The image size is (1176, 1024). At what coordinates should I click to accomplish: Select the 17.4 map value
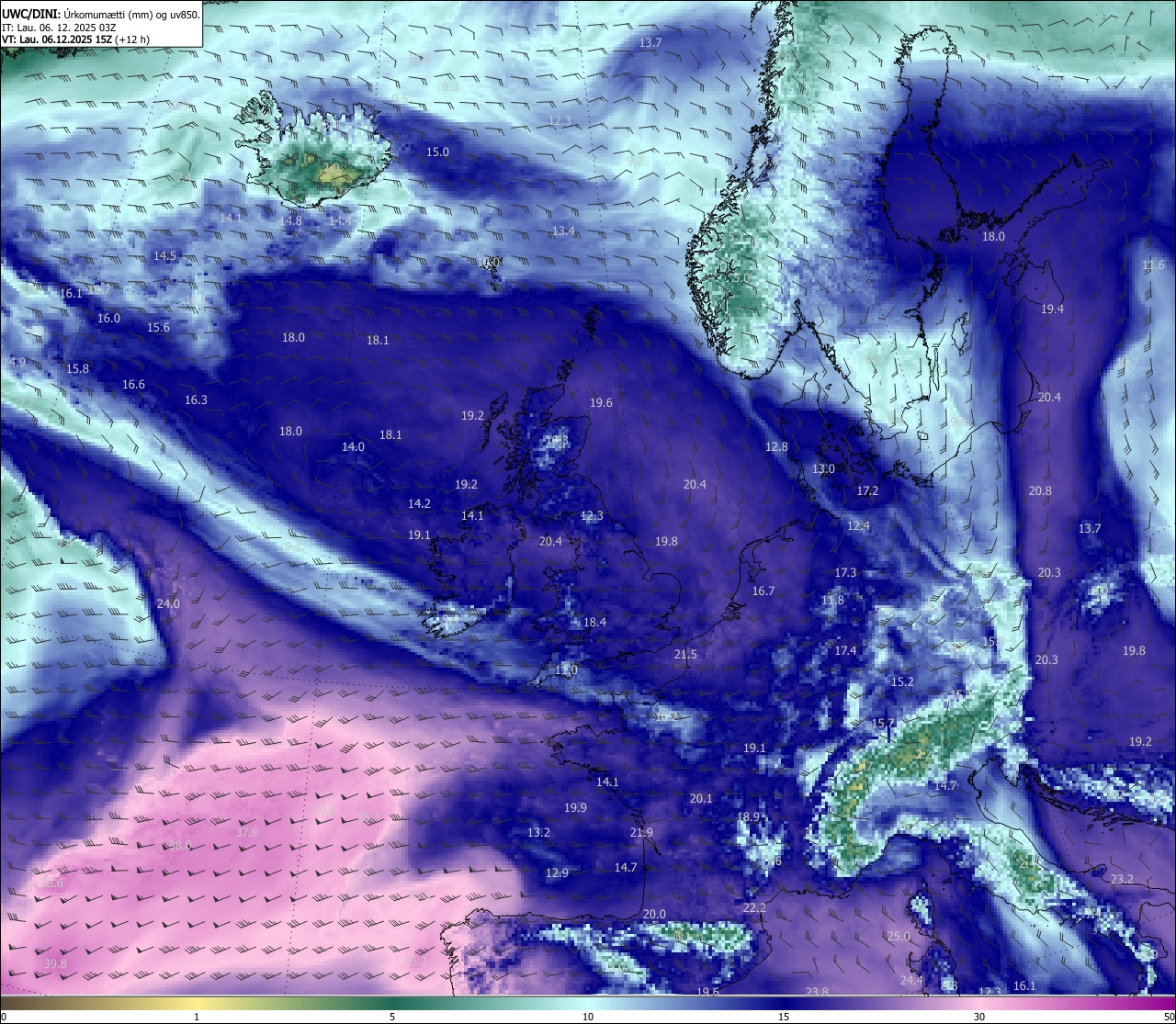(845, 651)
